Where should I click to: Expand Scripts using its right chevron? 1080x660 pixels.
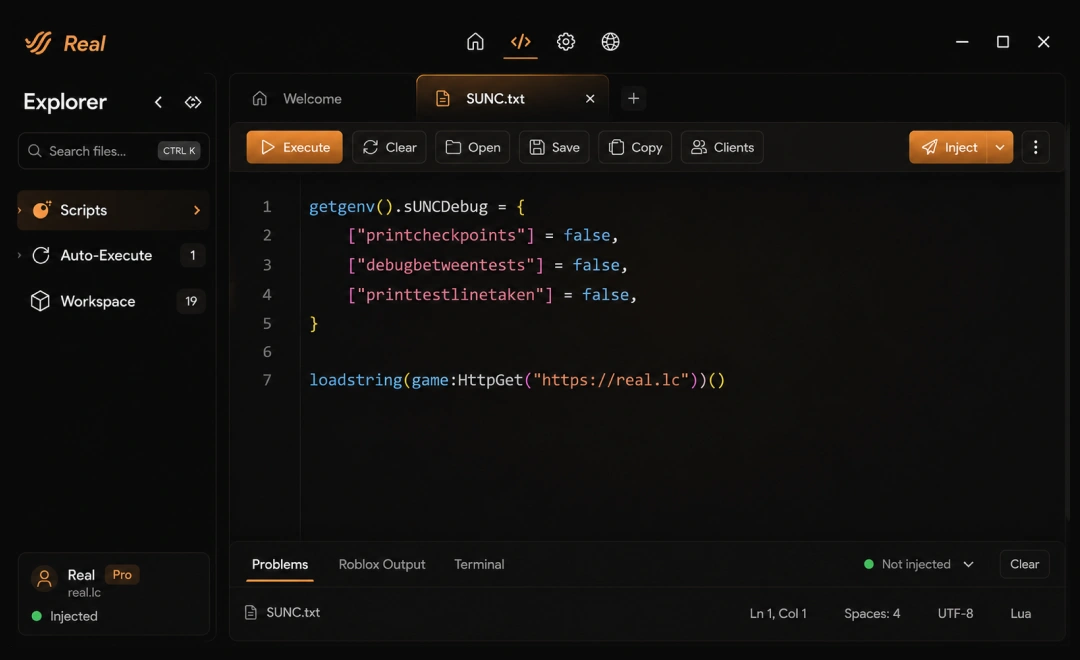tap(197, 210)
